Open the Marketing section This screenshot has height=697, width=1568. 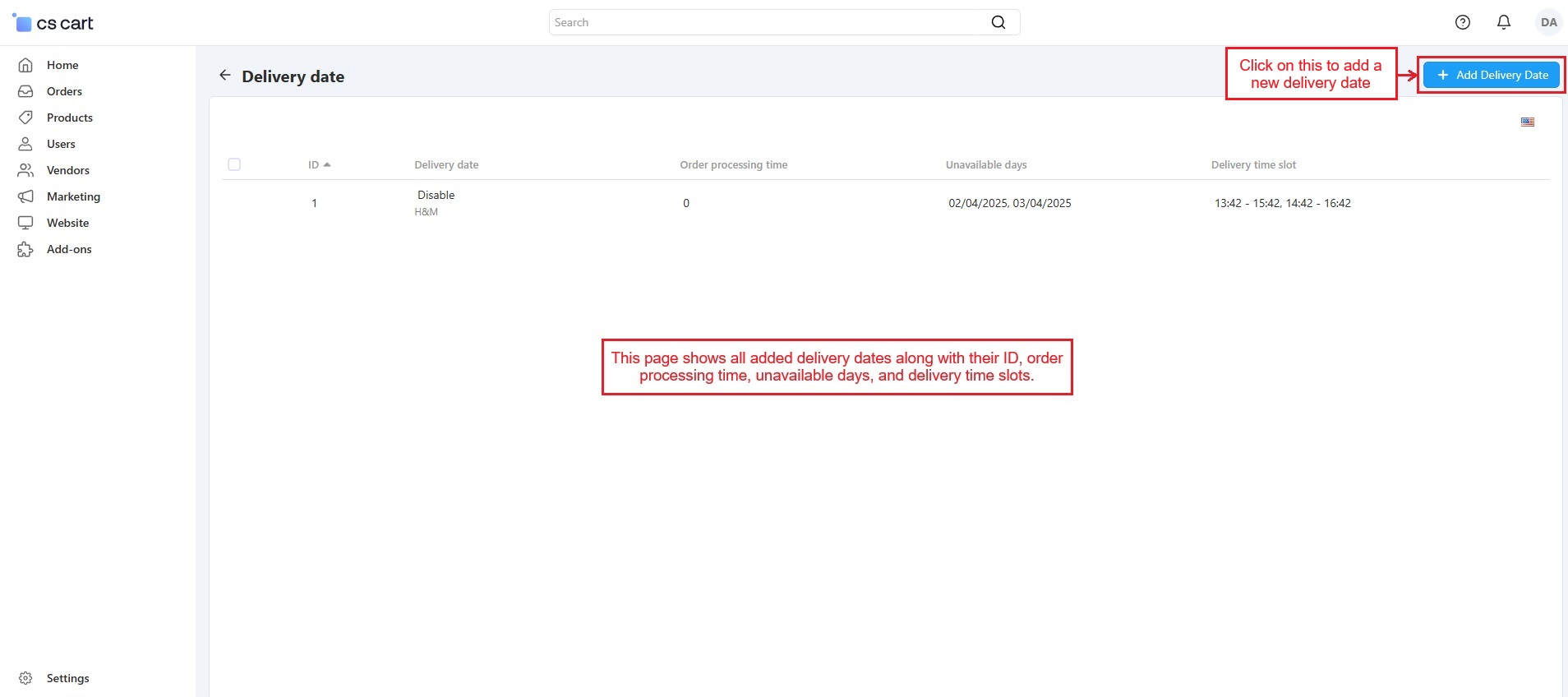pyautogui.click(x=73, y=196)
